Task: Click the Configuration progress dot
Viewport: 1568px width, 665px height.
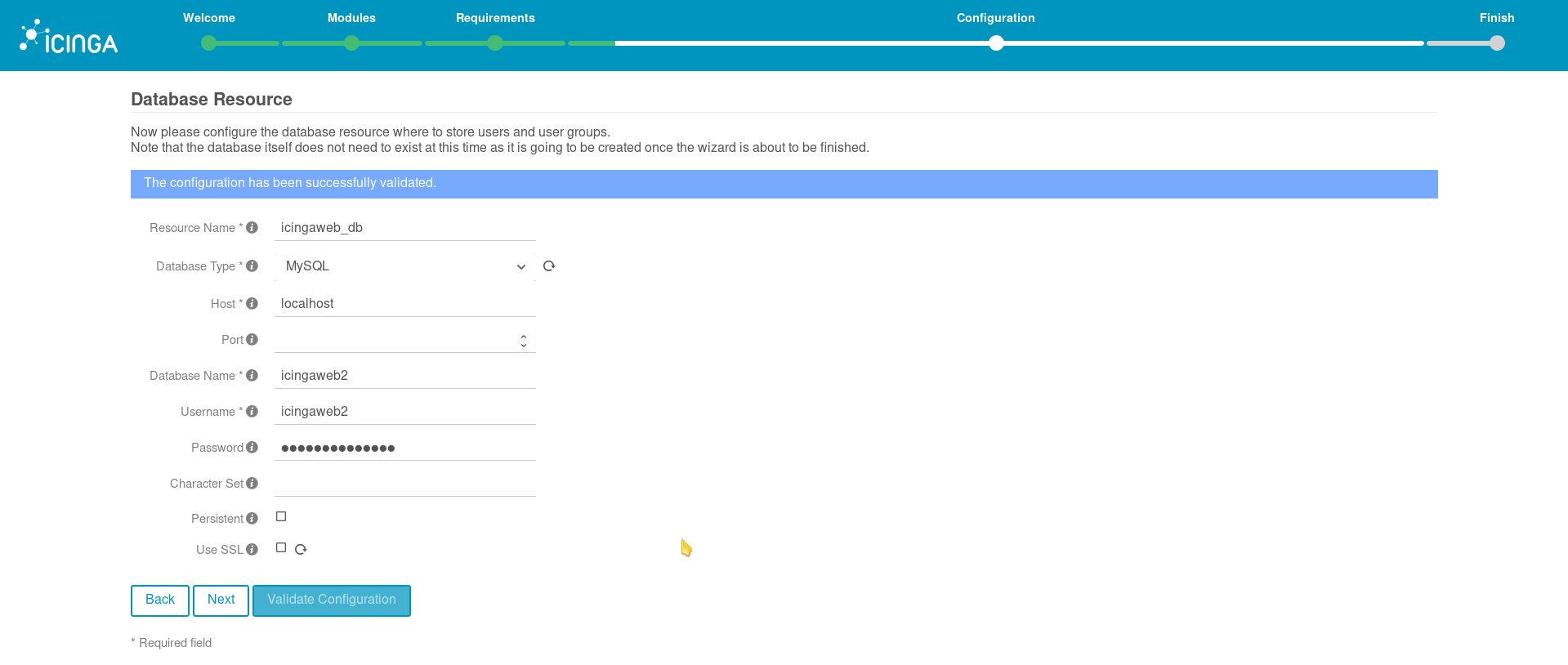Action: (x=996, y=43)
